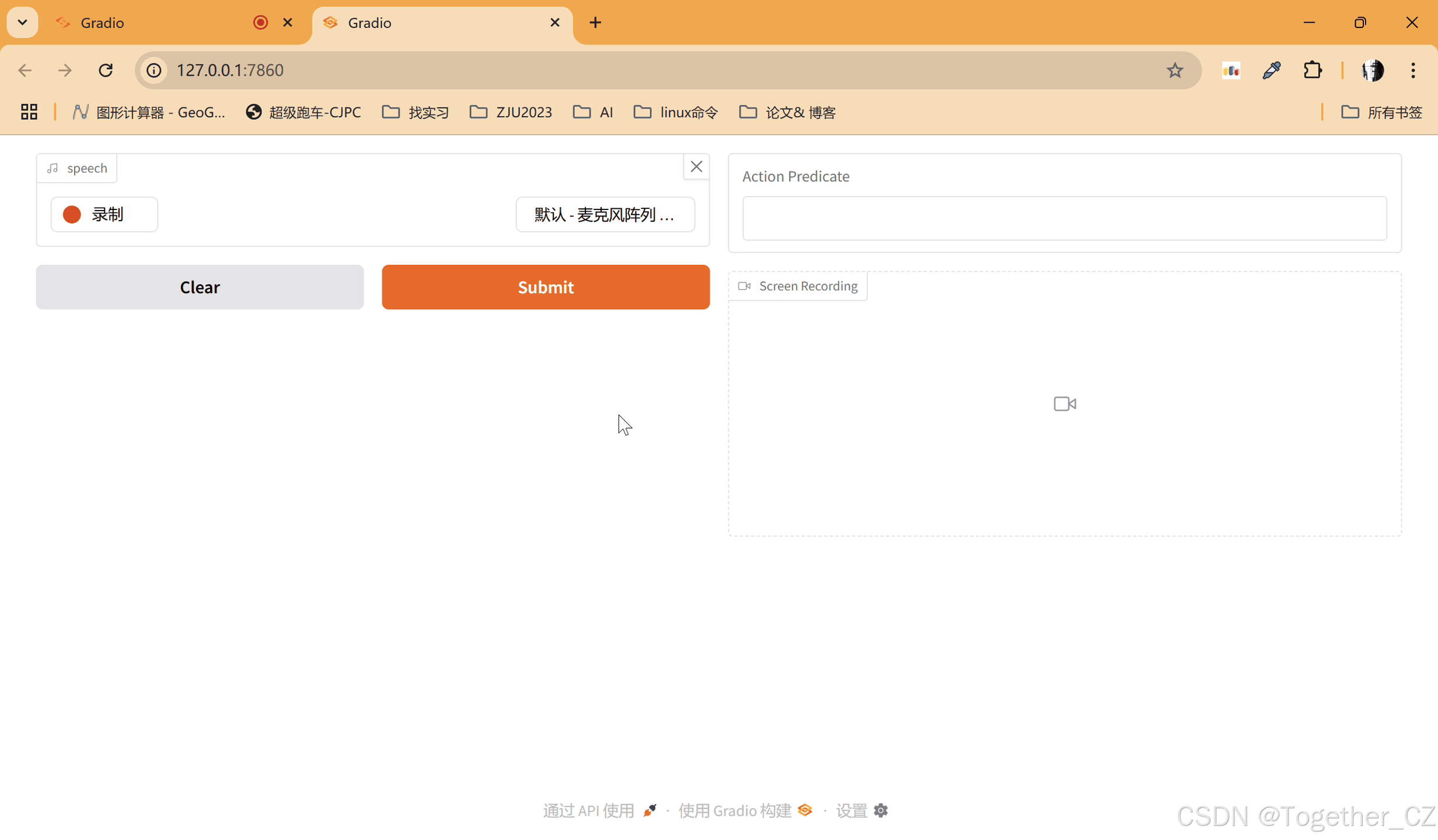
Task: Click the eyedropper extension icon in the toolbar
Action: pos(1272,70)
